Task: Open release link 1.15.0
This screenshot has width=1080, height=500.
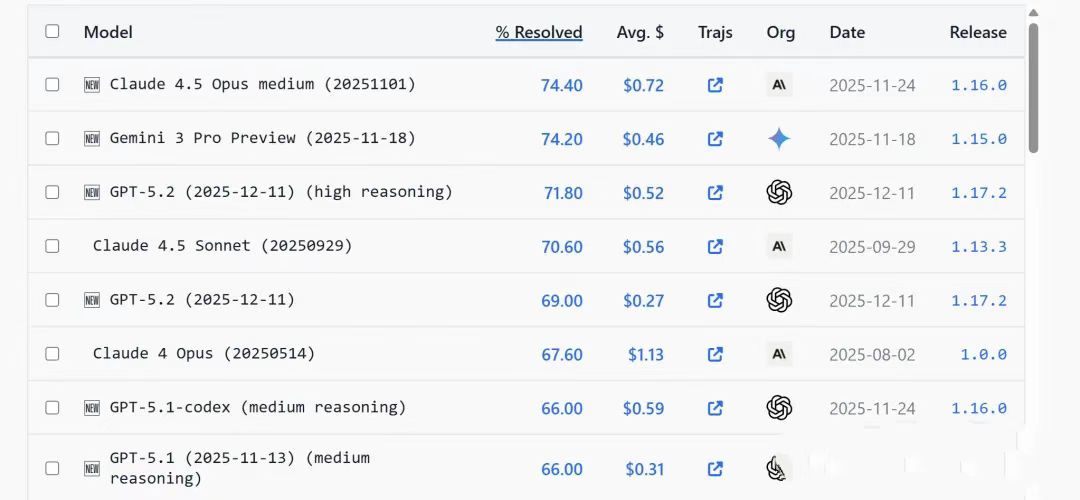Action: [x=979, y=139]
